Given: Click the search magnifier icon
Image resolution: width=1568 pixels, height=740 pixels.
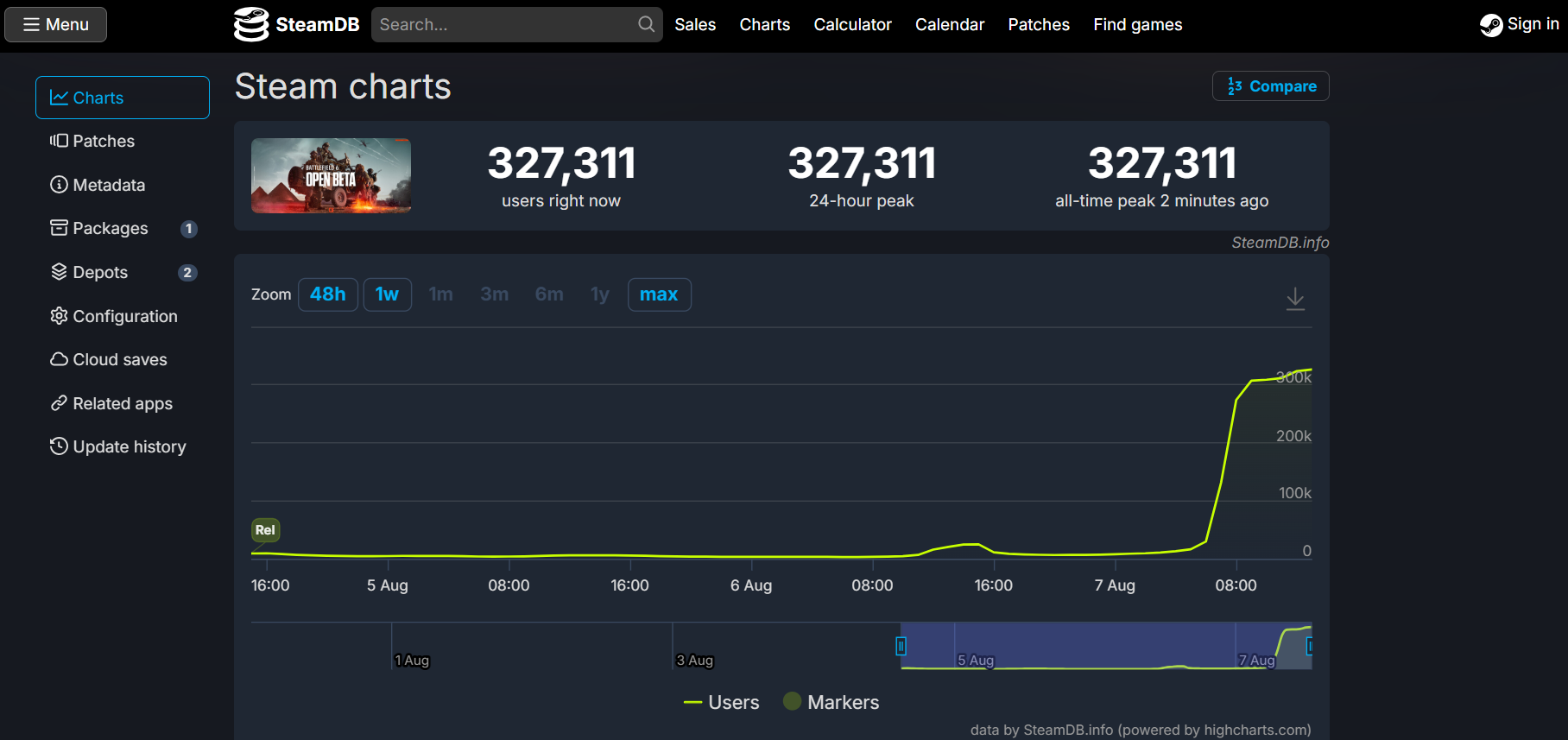Looking at the screenshot, I should pos(646,24).
